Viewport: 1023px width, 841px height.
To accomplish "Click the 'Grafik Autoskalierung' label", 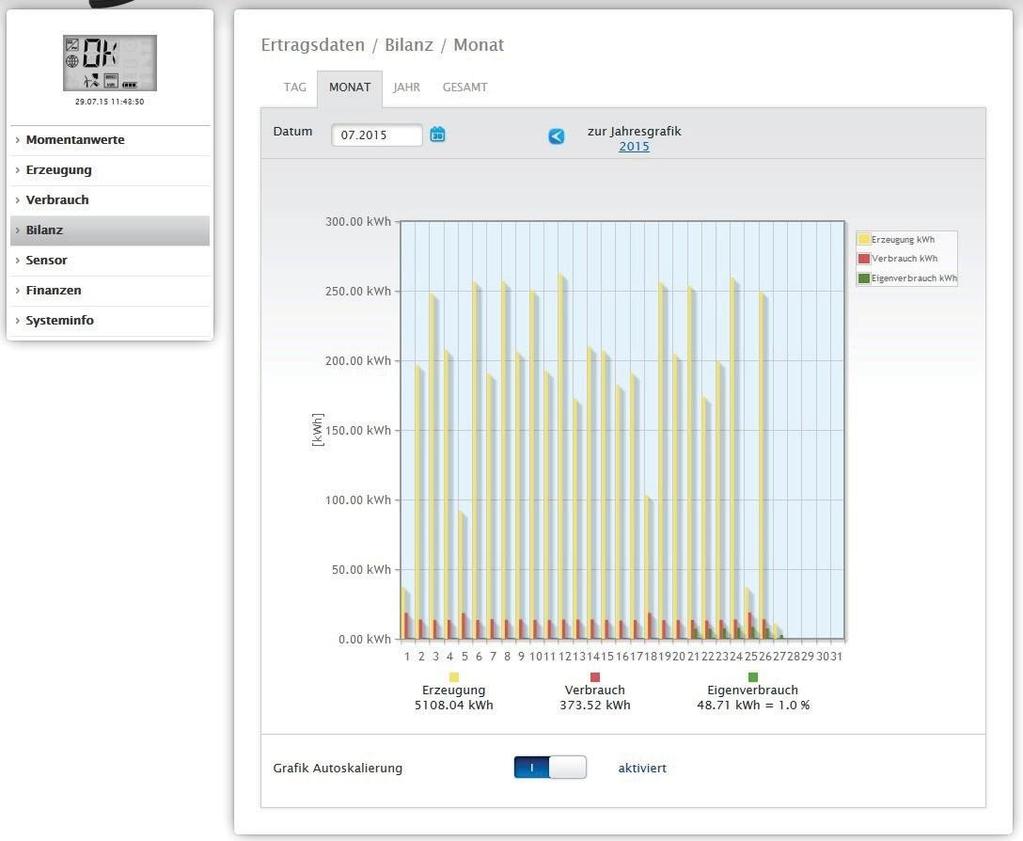I will tap(337, 768).
